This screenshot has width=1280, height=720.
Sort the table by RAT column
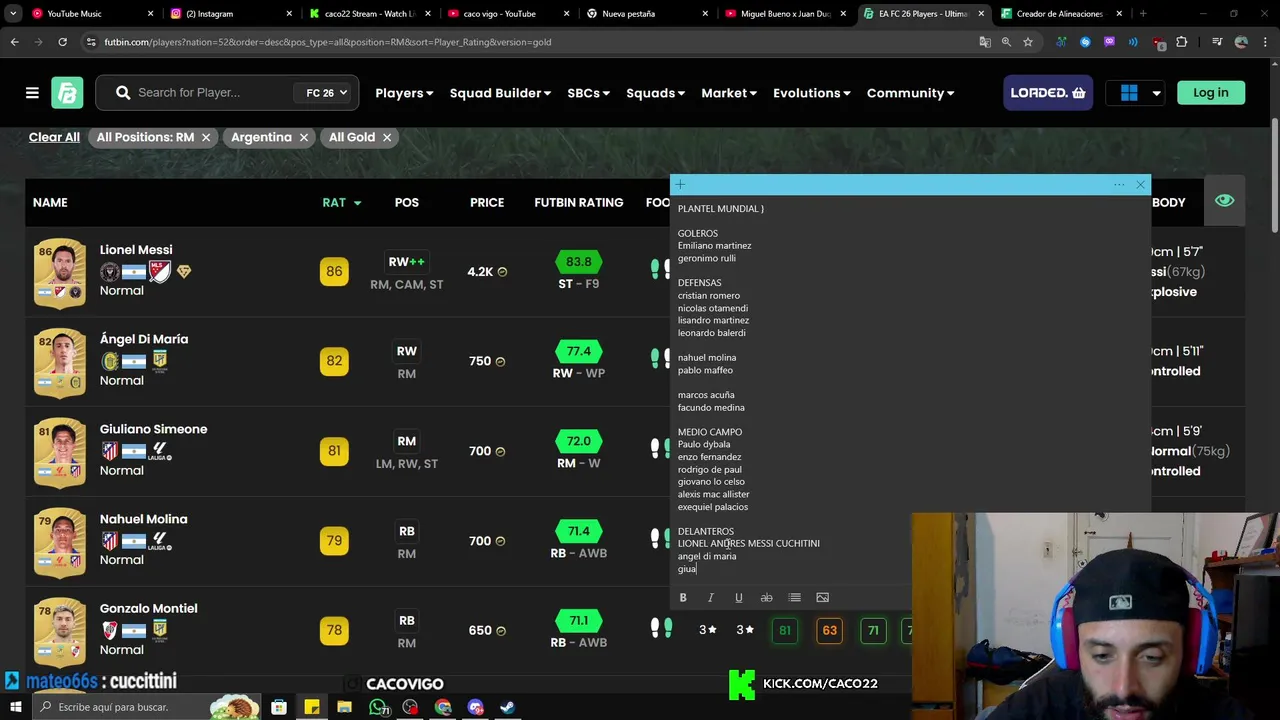click(341, 202)
